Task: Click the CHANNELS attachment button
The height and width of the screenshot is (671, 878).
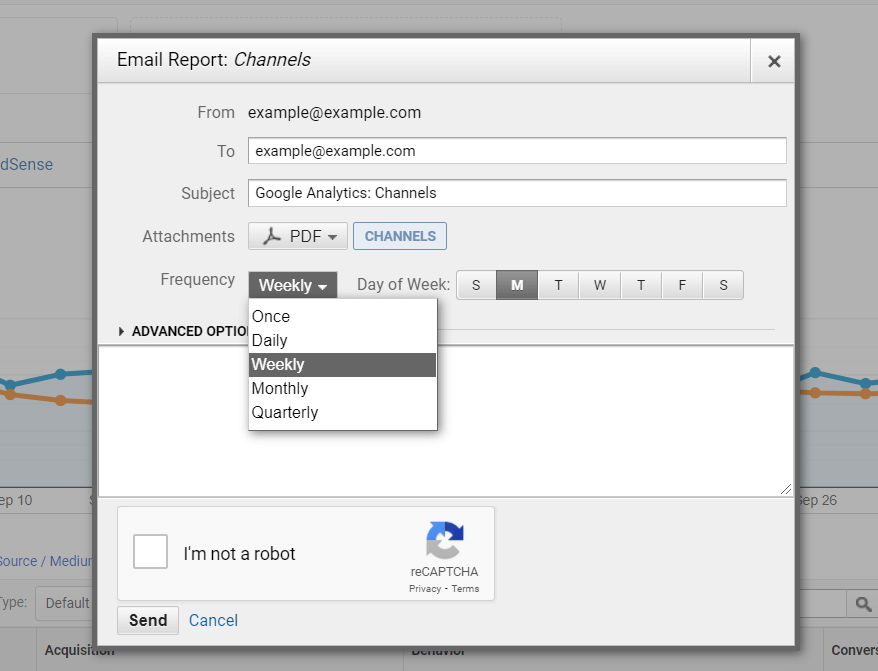Action: (x=400, y=236)
